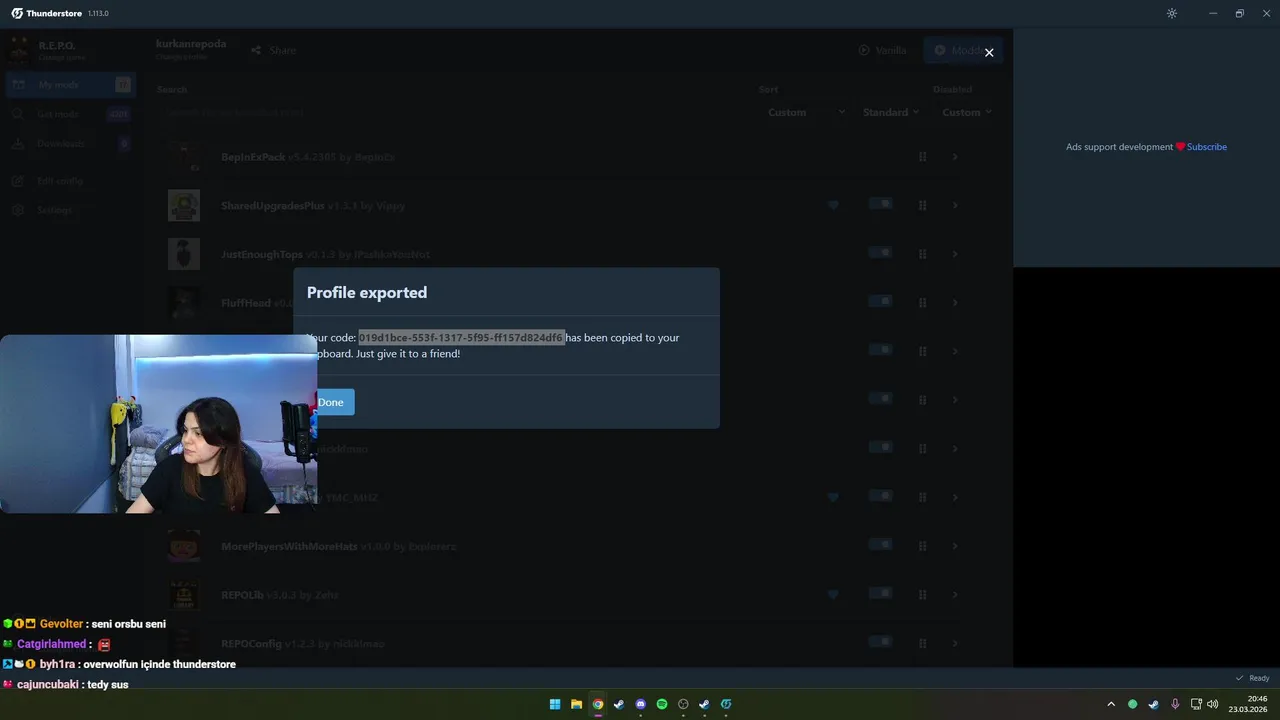Click the microphone tray icon

pos(1175,704)
